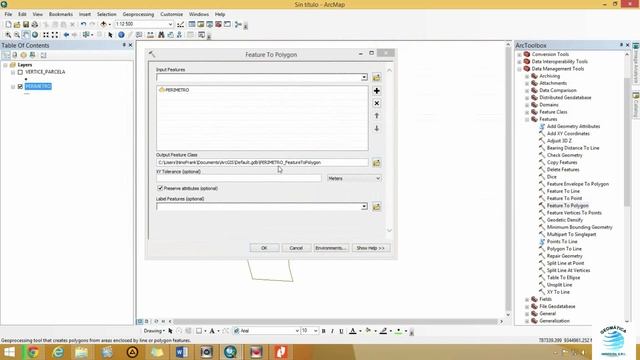Screen dimensions: 640x360
Task: Open the font size dropdown
Action: [x=316, y=331]
